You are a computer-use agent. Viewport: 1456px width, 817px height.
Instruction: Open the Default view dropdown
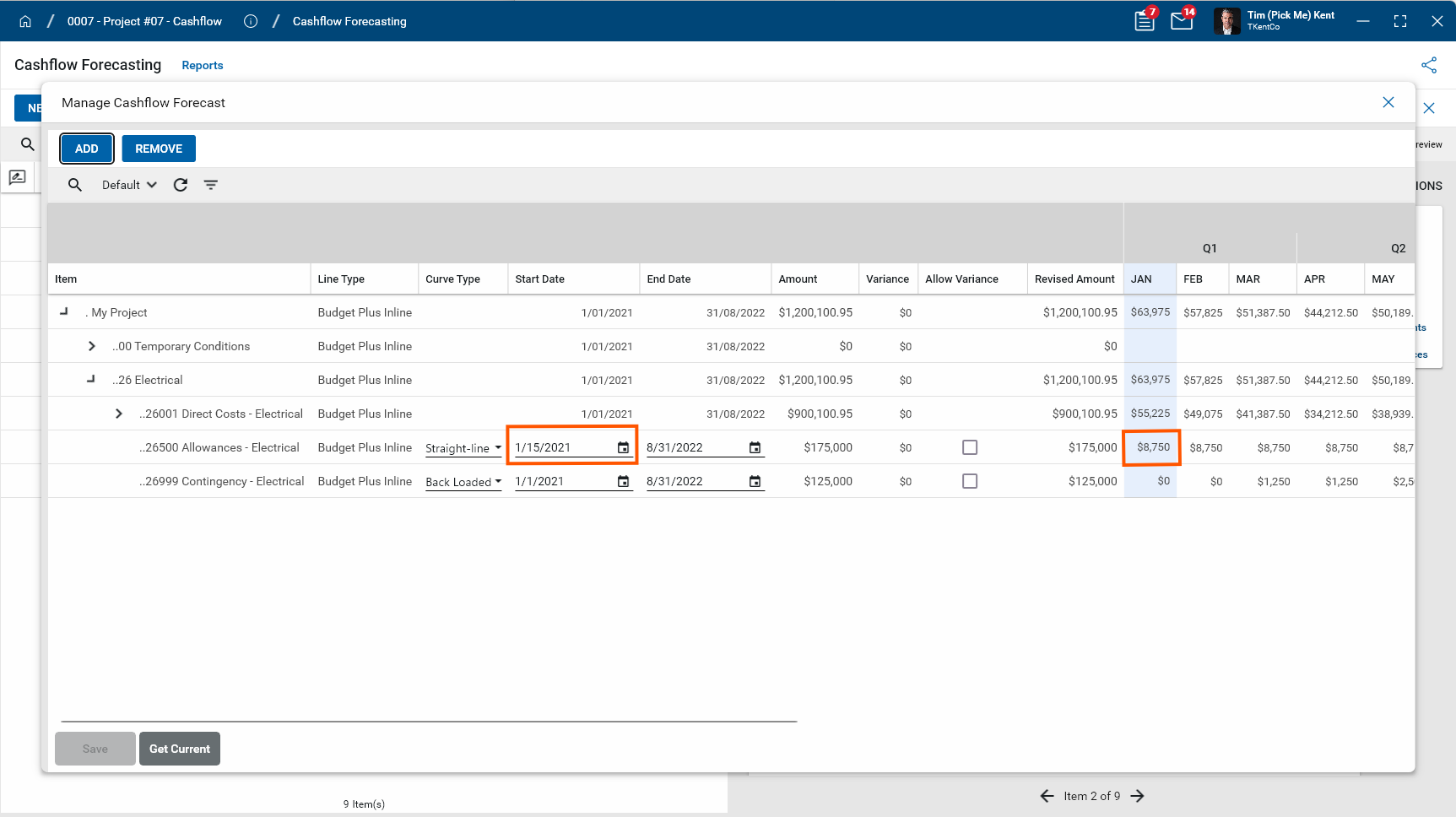(129, 185)
